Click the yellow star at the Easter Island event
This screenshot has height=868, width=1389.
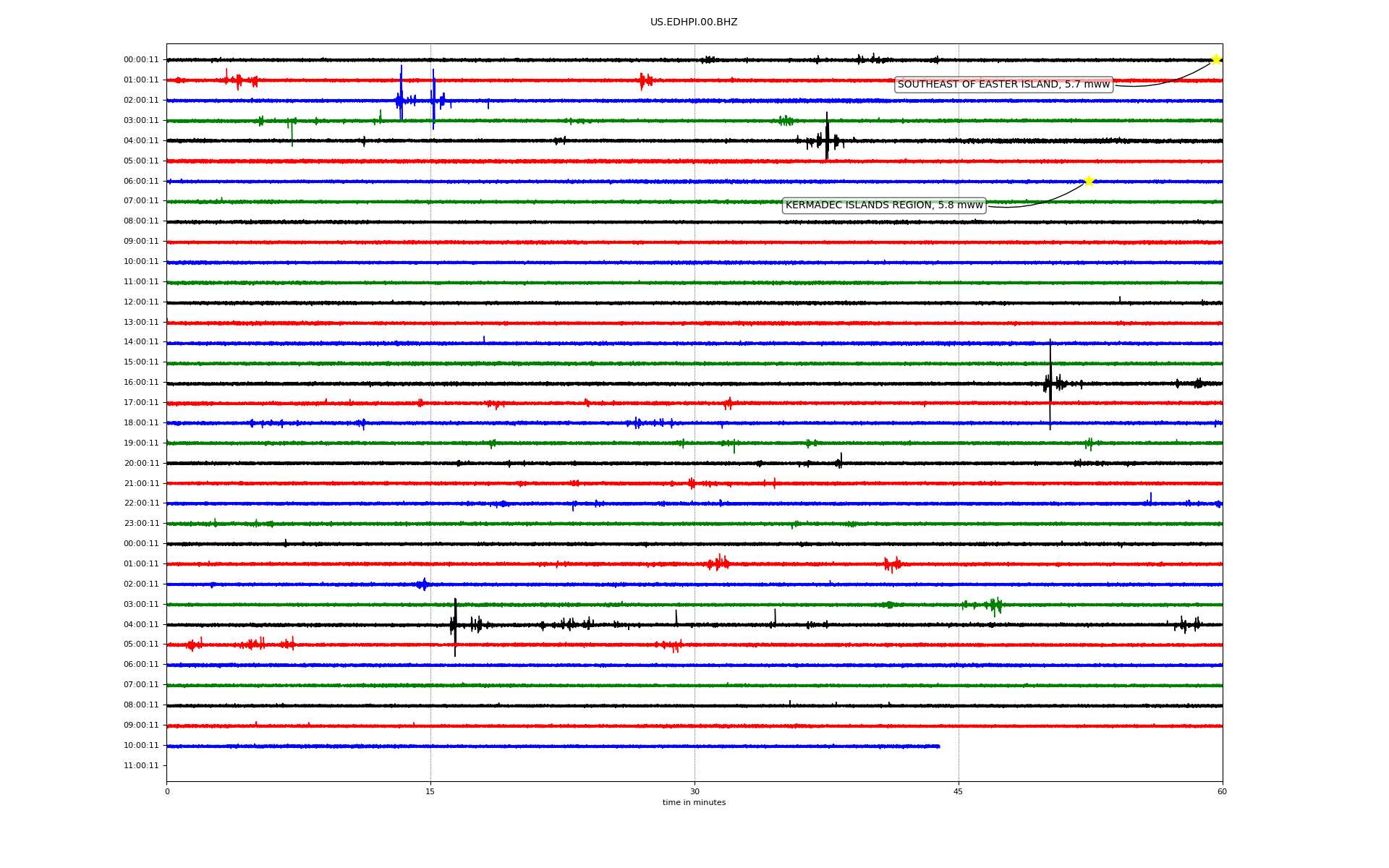[1216, 59]
